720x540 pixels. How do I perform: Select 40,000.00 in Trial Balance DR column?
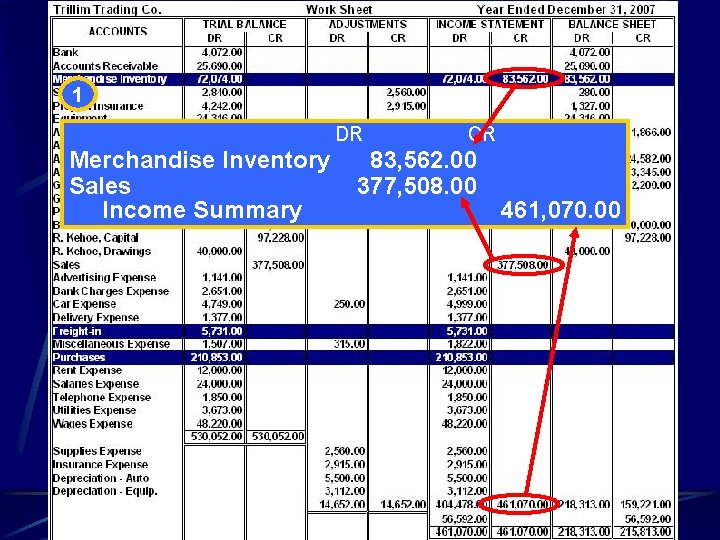pos(219,251)
